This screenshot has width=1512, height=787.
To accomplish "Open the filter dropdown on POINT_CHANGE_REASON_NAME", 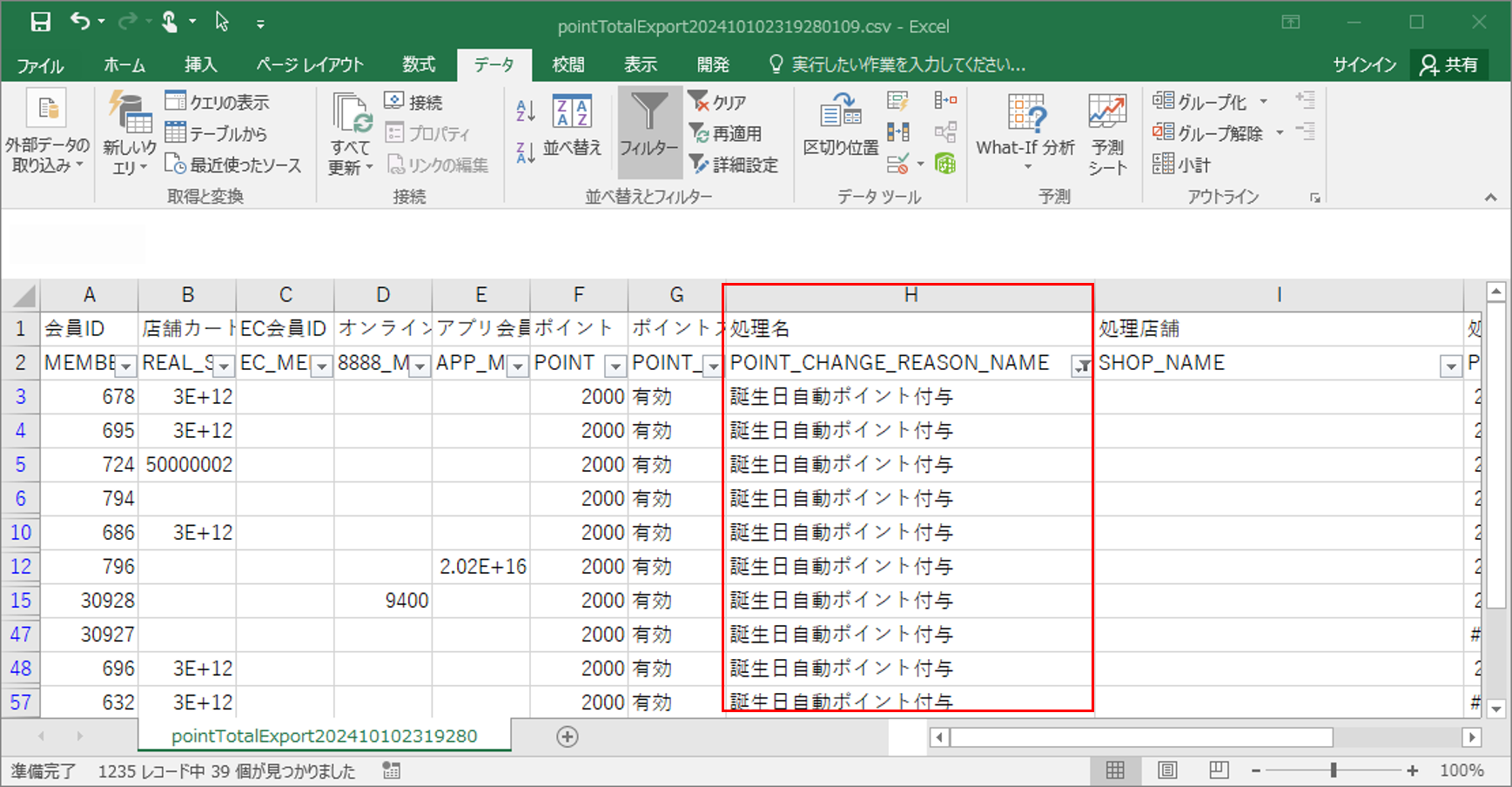I will coord(1082,367).
